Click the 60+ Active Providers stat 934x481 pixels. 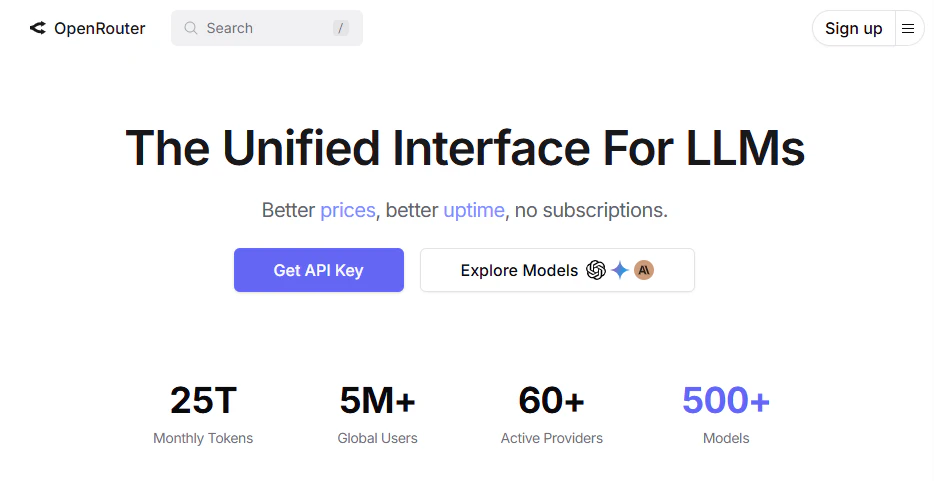pyautogui.click(x=552, y=414)
